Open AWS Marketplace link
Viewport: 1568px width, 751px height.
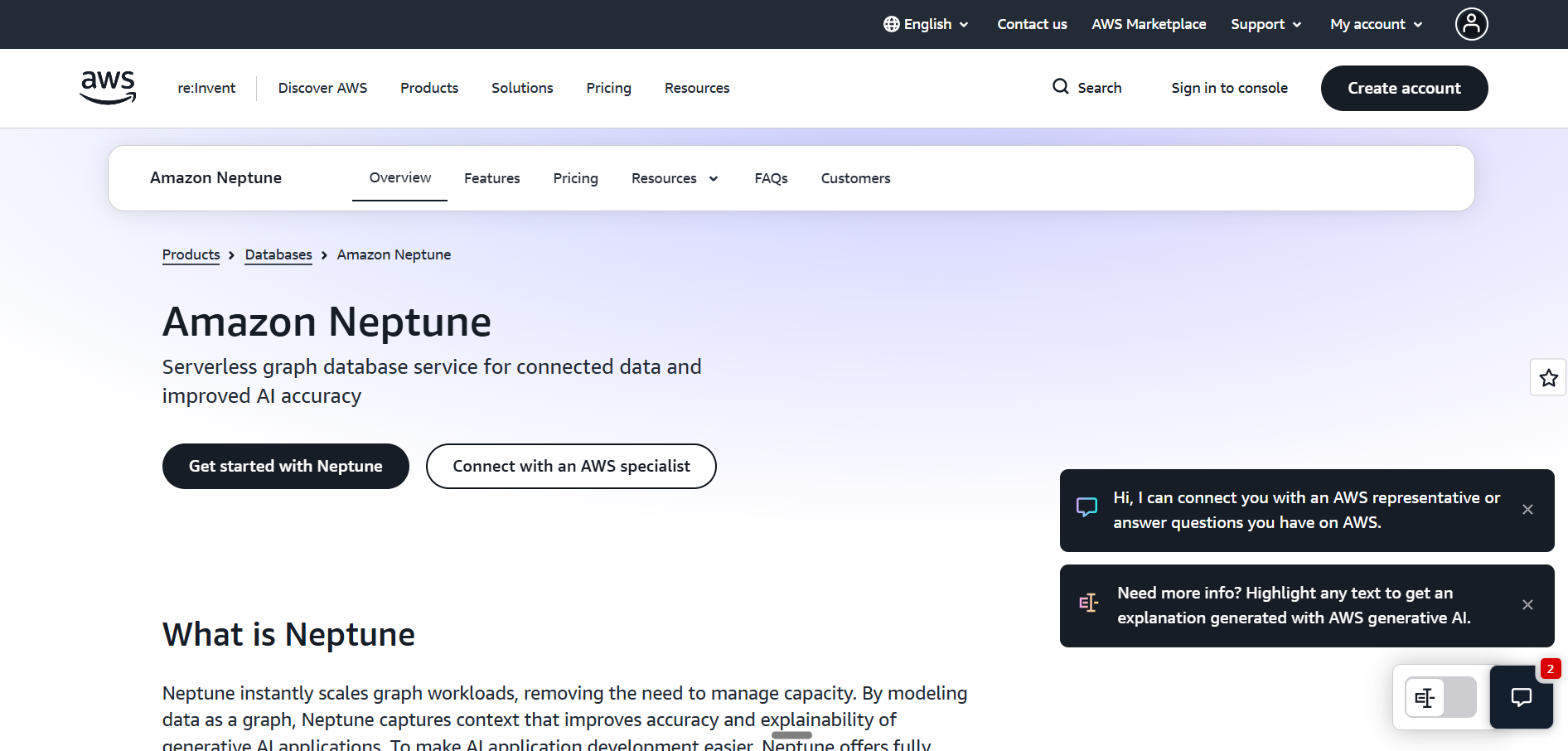pos(1149,24)
